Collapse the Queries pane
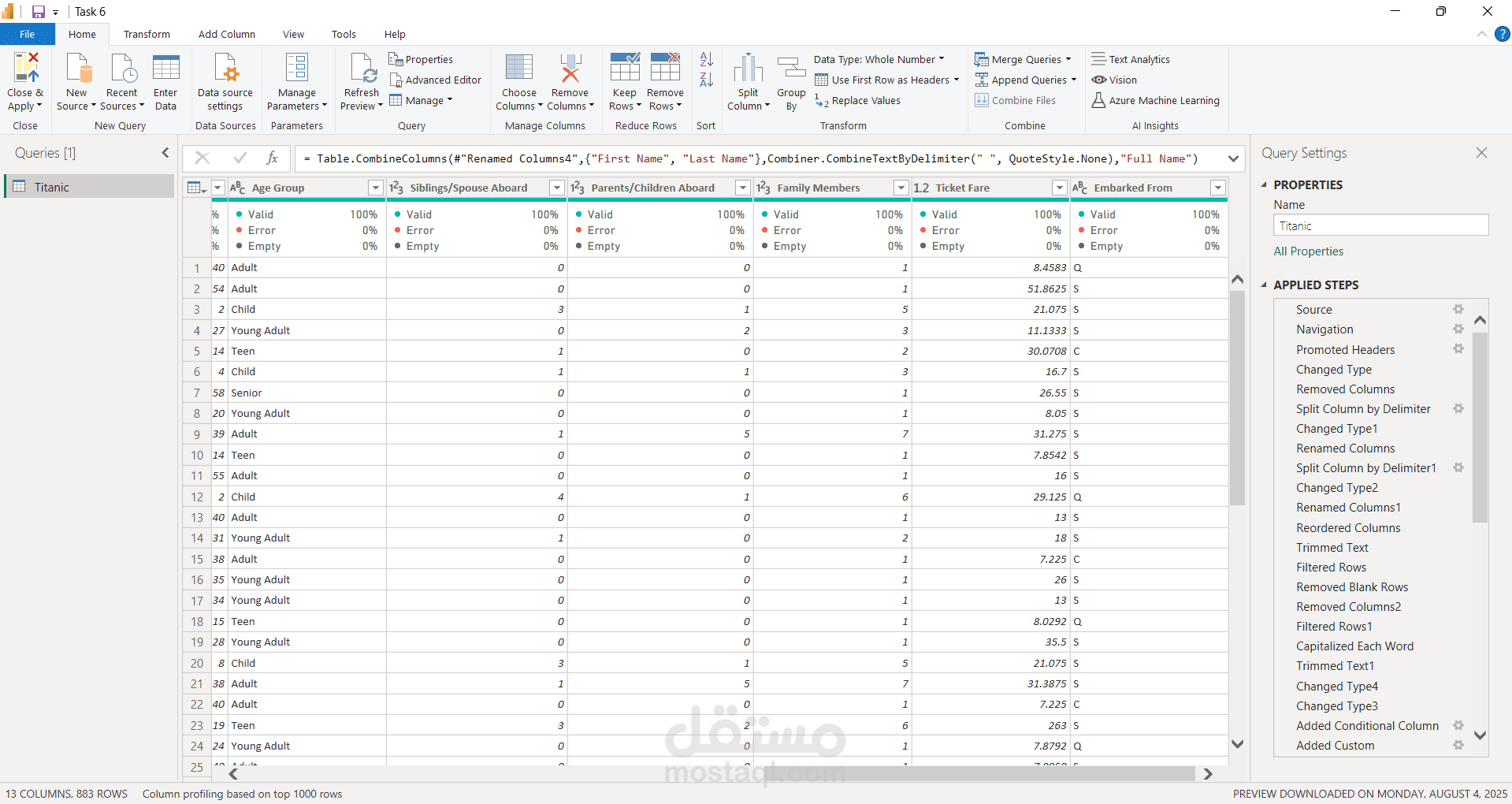The image size is (1512, 804). [x=165, y=153]
